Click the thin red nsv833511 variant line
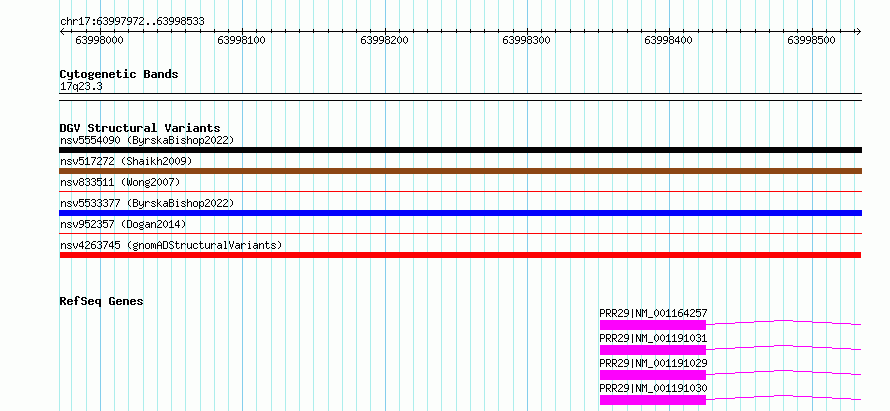Viewport: 890px width, 411px height. pos(460,192)
